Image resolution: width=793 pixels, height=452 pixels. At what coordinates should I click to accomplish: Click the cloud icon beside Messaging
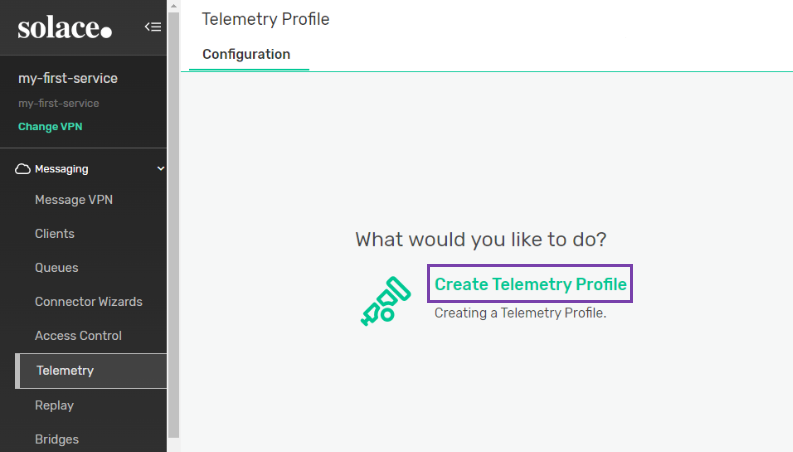coord(24,169)
